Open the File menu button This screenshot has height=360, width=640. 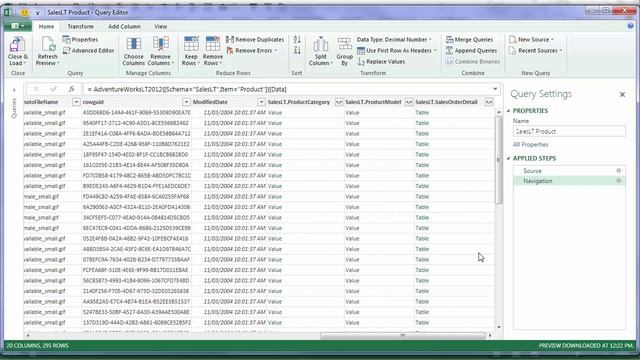18,26
